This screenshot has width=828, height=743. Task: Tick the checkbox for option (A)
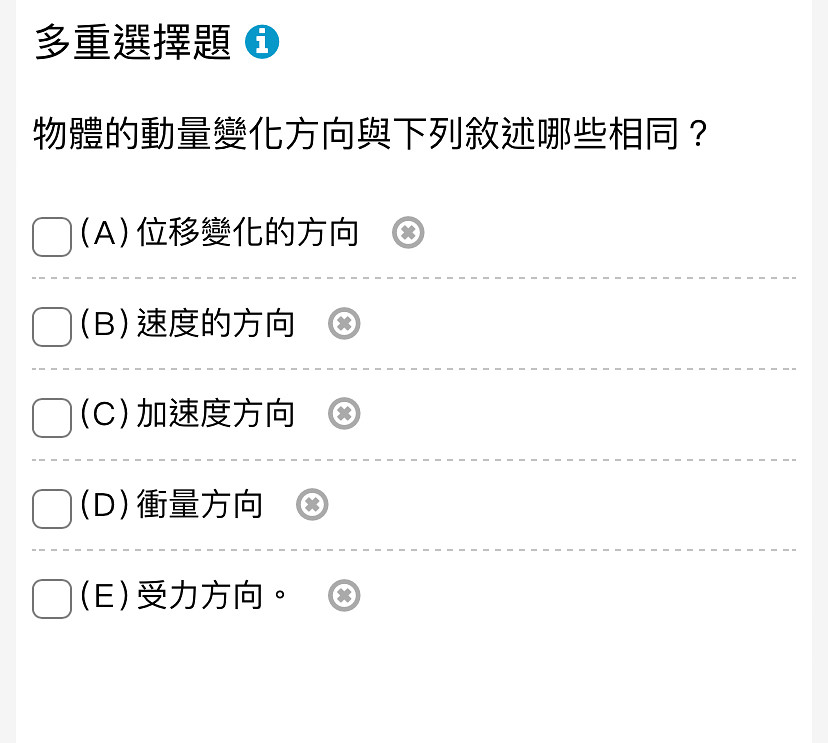click(x=52, y=237)
